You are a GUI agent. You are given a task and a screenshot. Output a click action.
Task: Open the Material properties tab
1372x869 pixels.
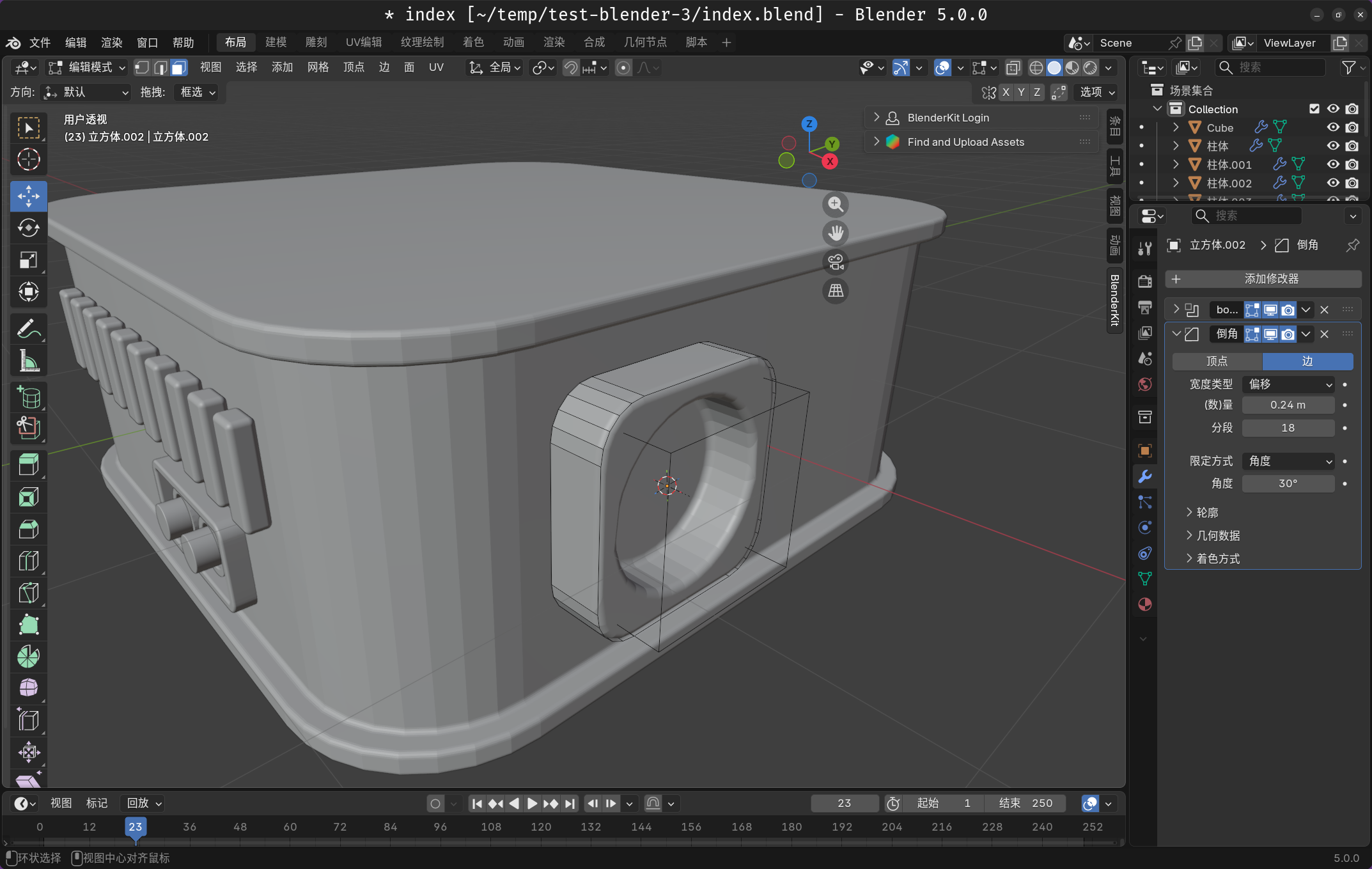point(1145,604)
